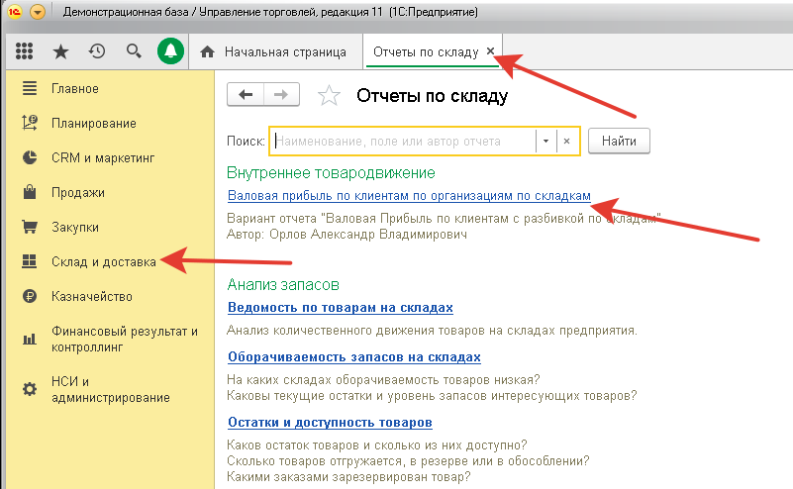
Task: Close the Отчеты по складу tab
Action: pos(489,51)
